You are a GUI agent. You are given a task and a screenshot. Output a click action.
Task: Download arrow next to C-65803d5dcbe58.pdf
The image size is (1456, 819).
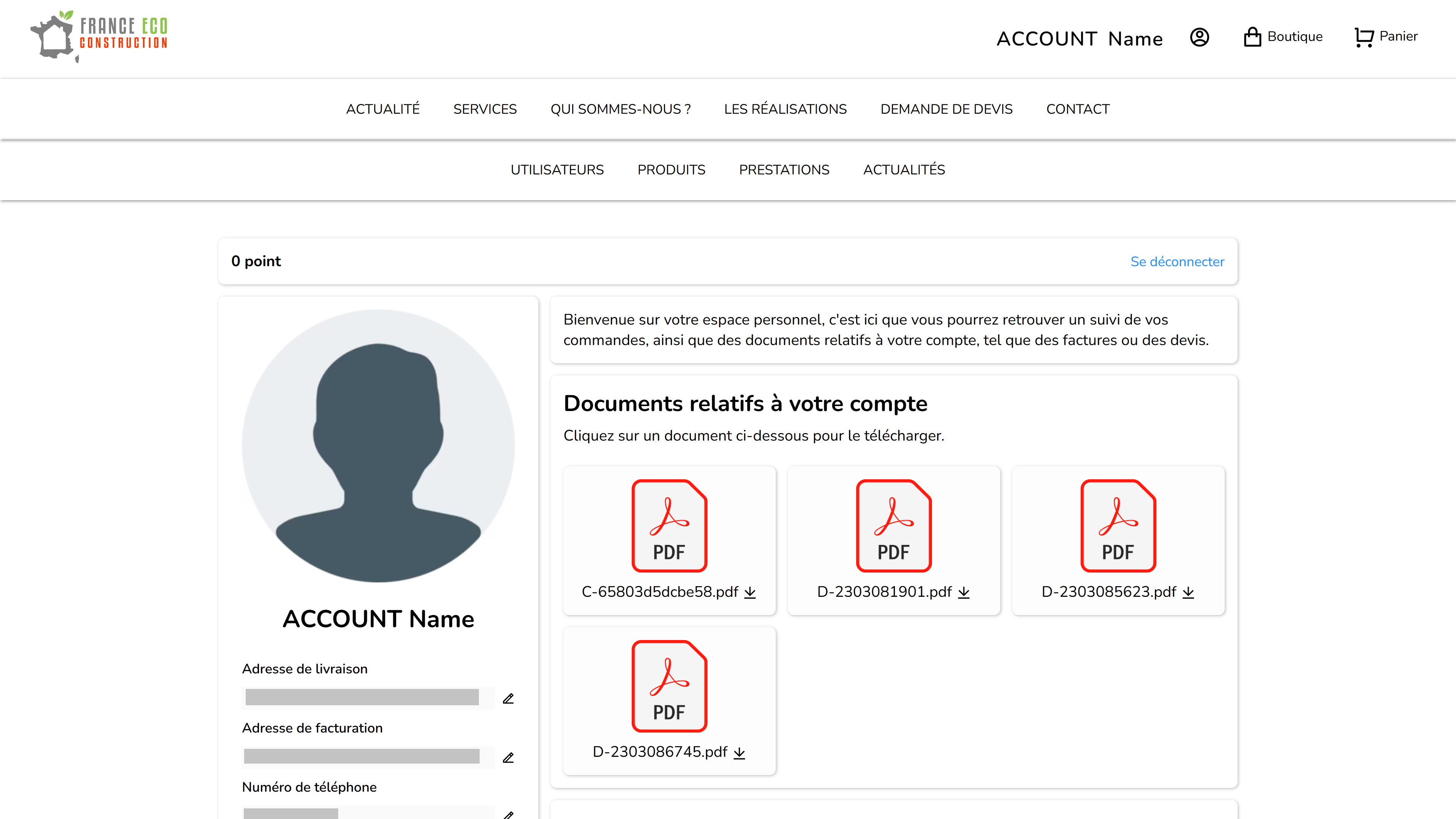750,592
